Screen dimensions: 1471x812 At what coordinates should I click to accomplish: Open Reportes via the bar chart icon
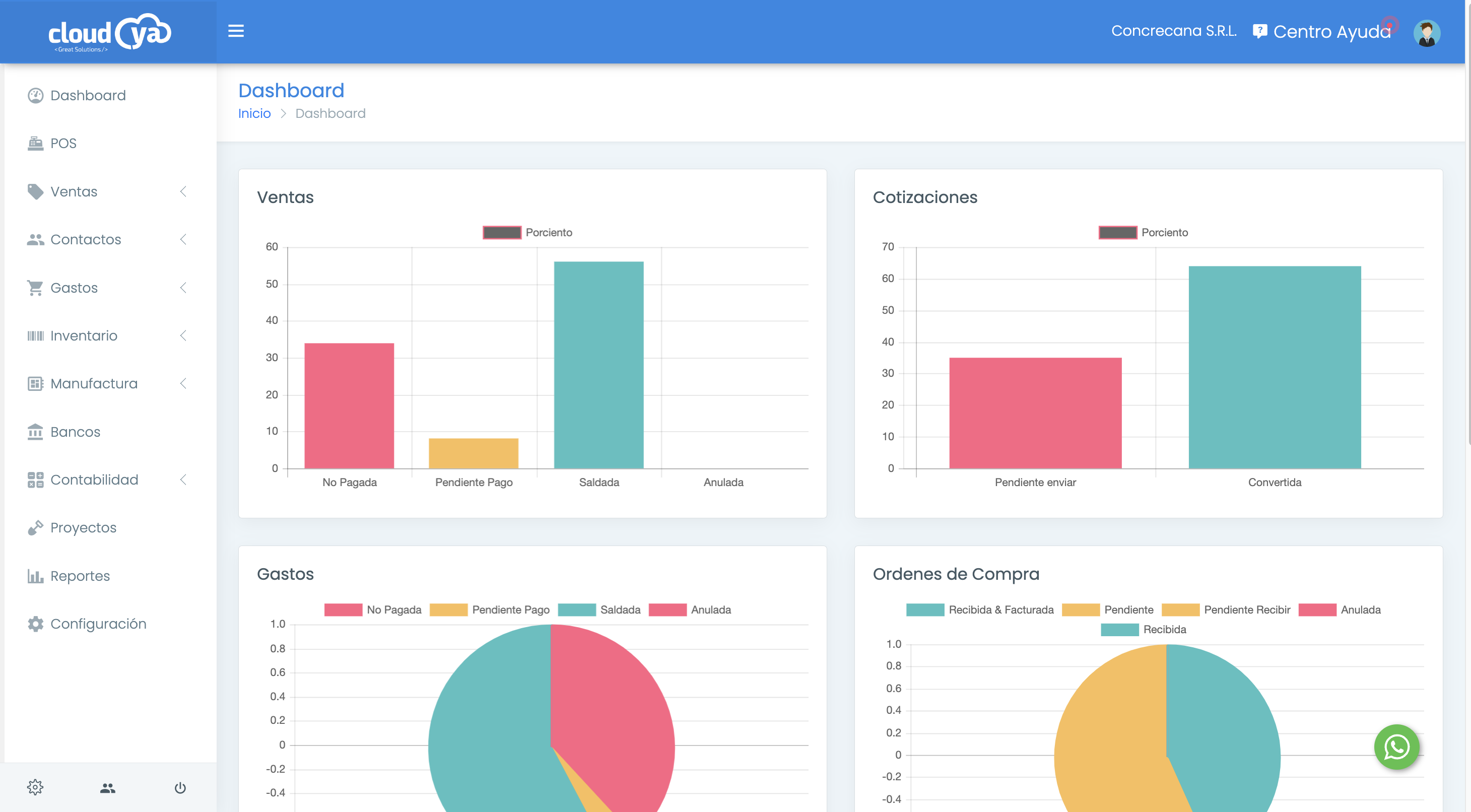[x=35, y=576]
